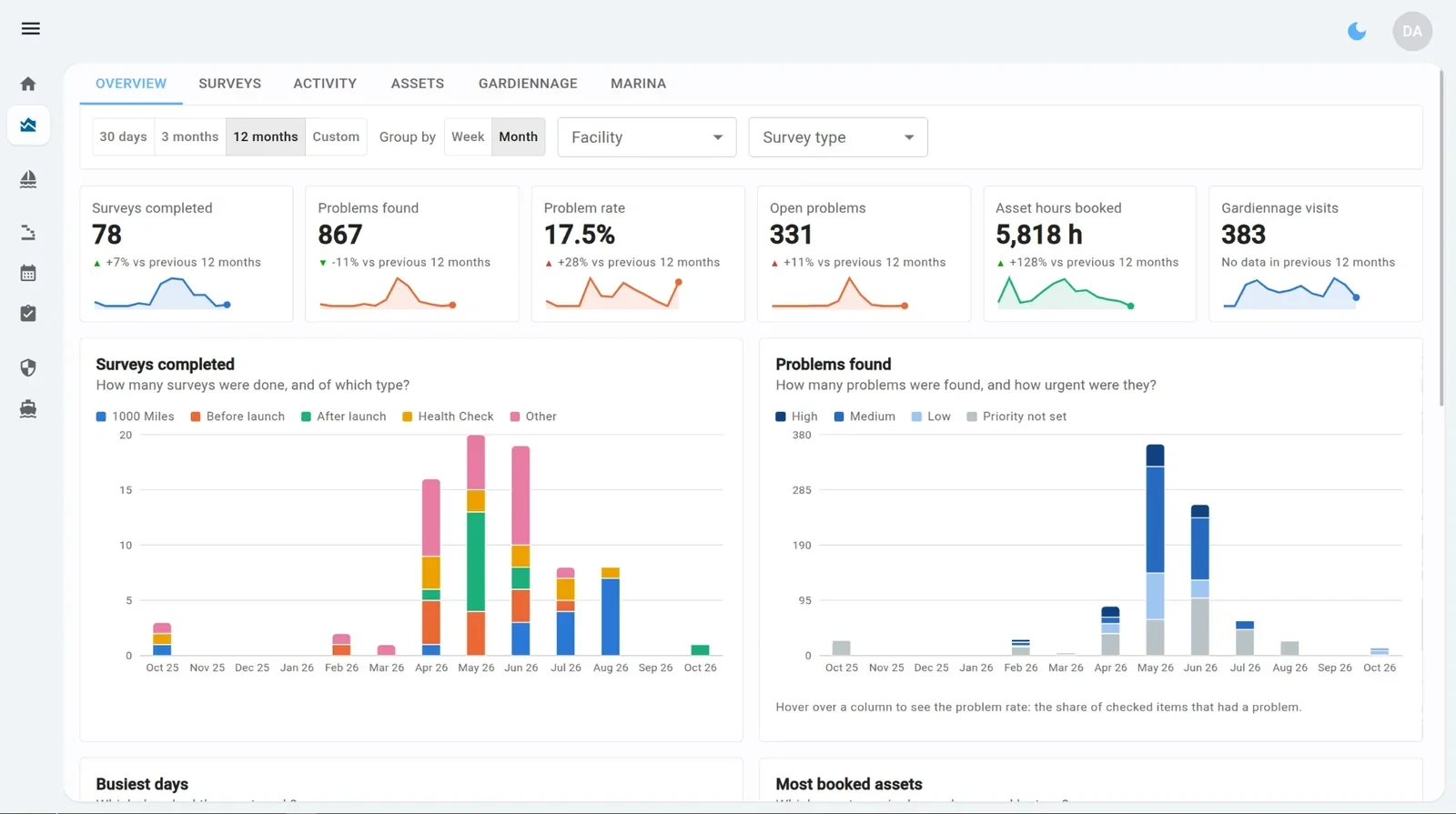Expand the Survey type dropdown
Image resolution: width=1456 pixels, height=814 pixels.
pos(838,137)
